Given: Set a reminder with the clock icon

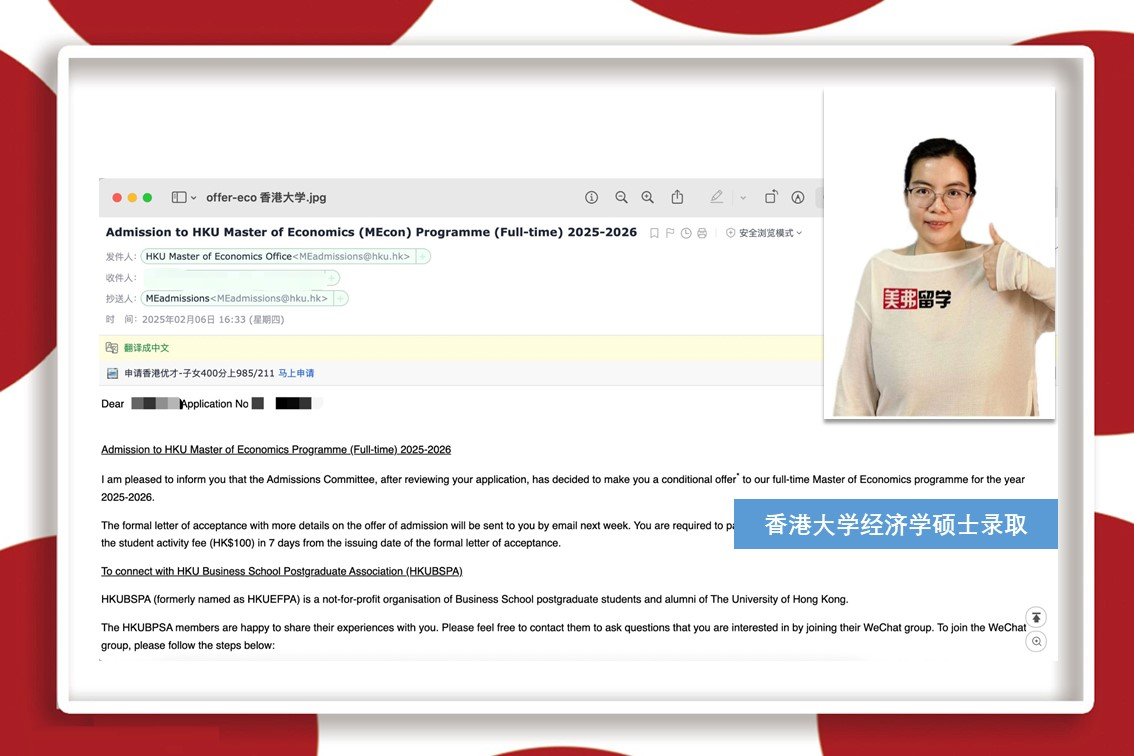Looking at the screenshot, I should [686, 233].
